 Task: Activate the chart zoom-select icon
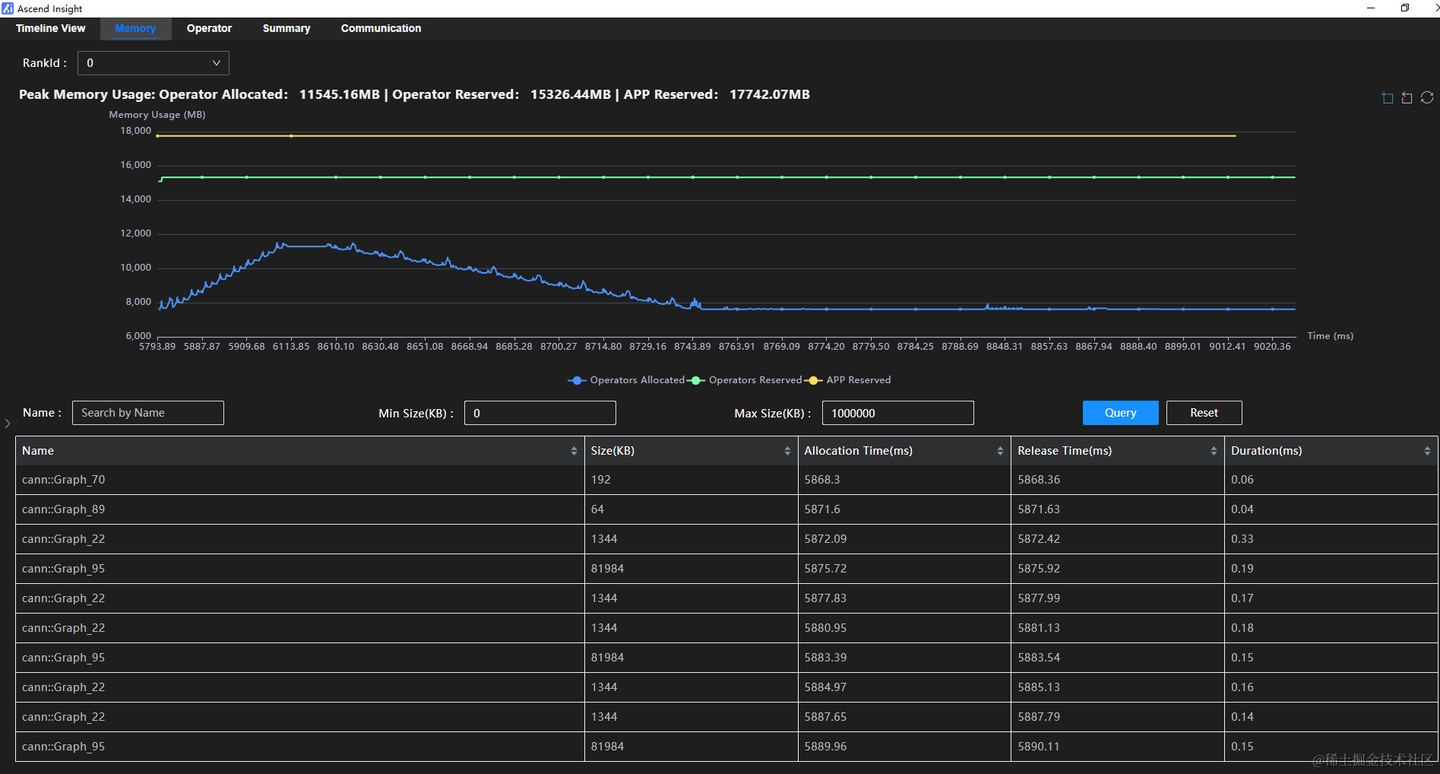pos(1387,98)
